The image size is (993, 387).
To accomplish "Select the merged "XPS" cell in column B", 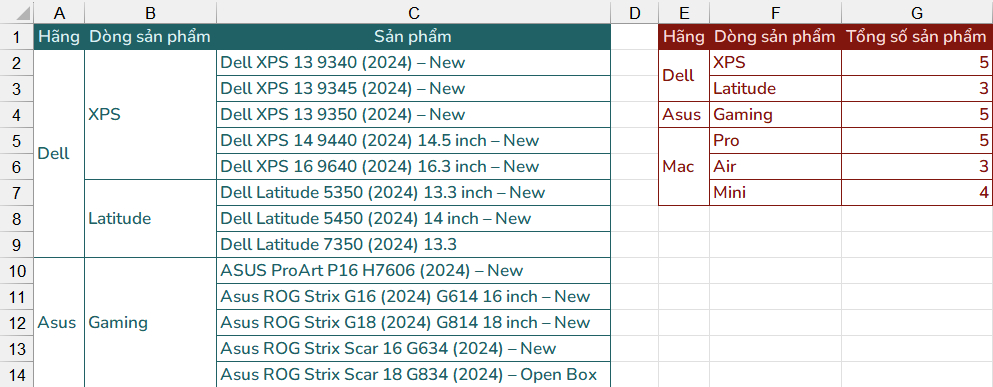I will (150, 115).
